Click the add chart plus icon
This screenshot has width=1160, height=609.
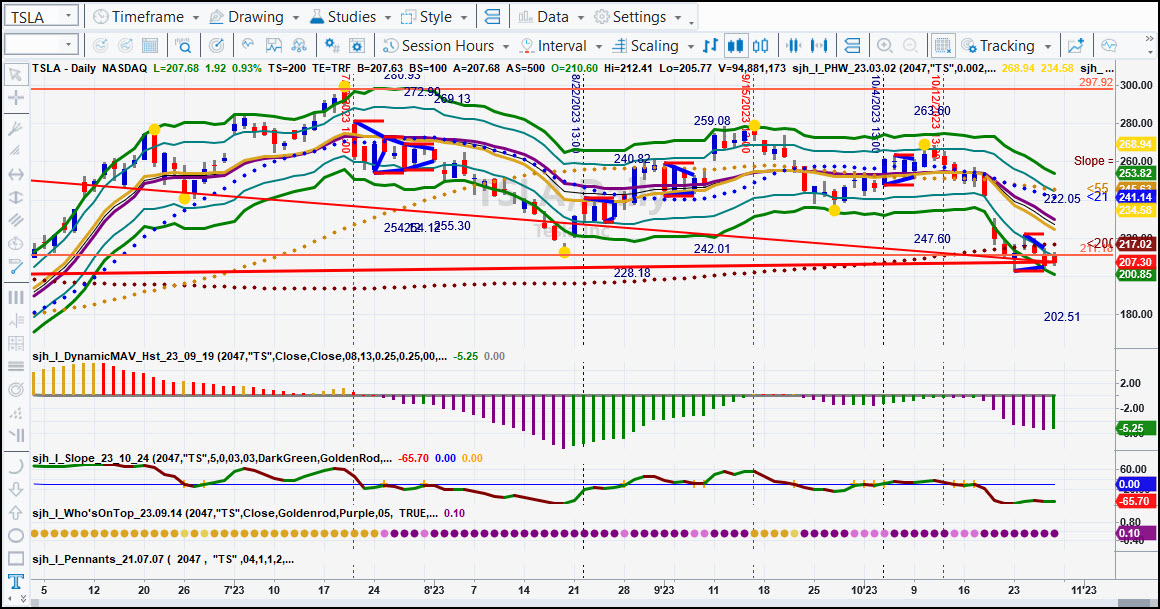tap(1076, 45)
